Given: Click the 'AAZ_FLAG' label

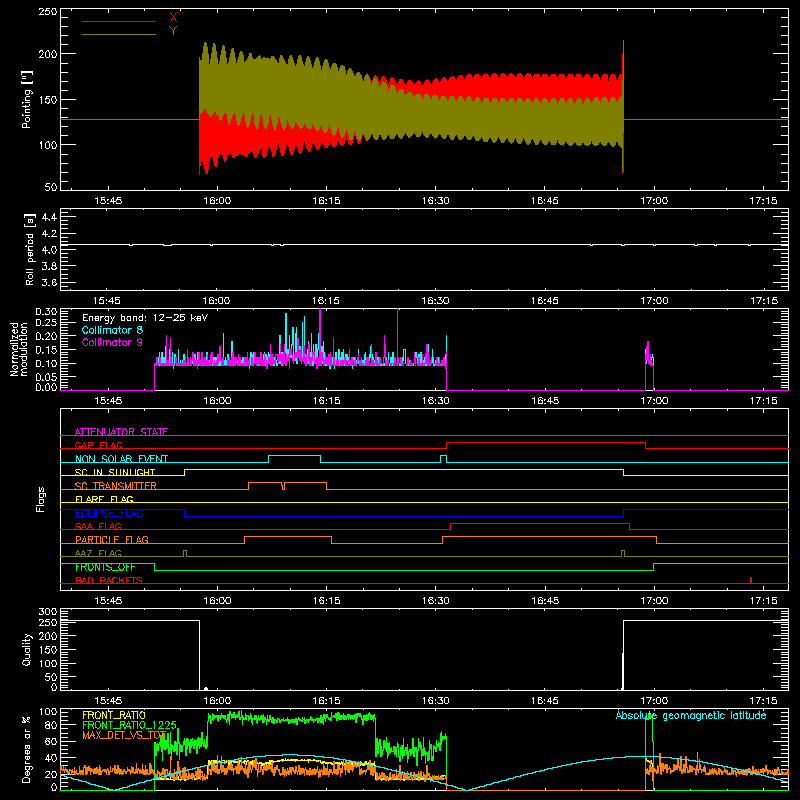Looking at the screenshot, I should coord(98,553).
